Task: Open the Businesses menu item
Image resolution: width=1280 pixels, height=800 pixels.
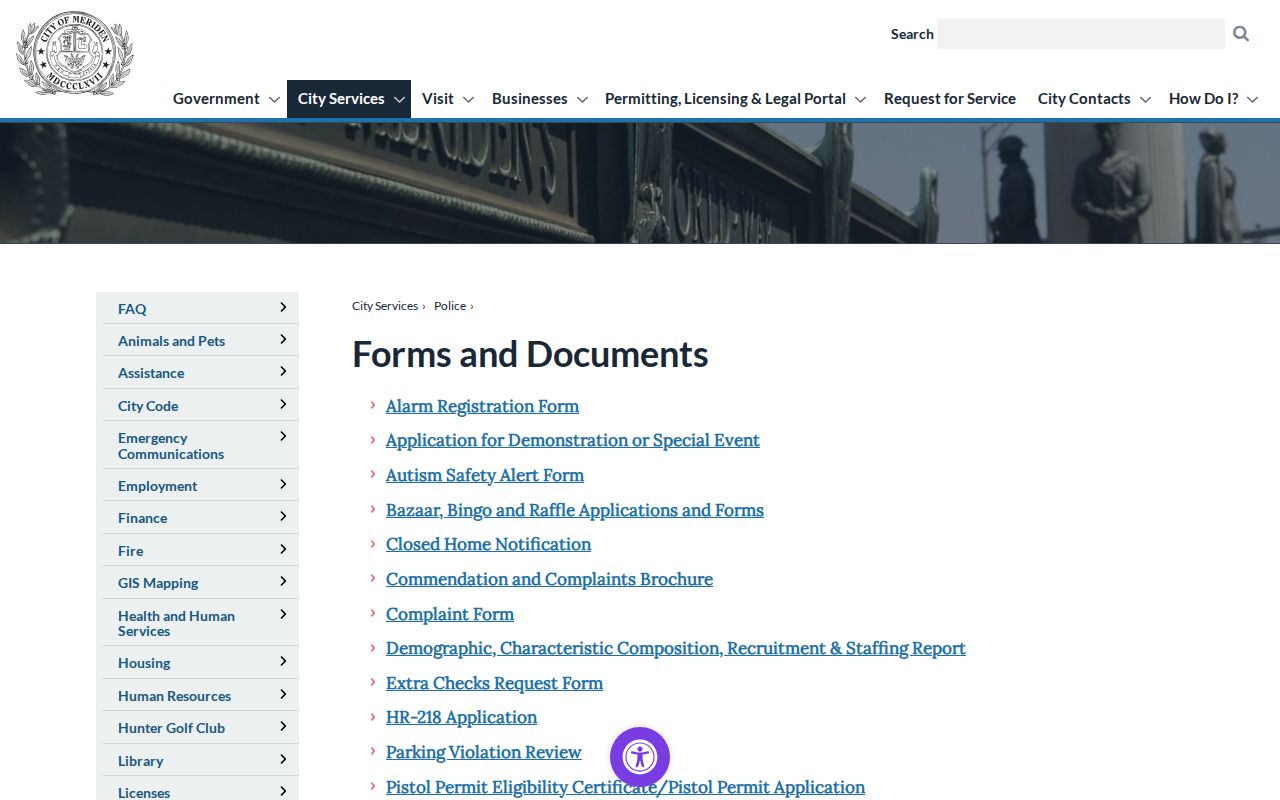Action: click(x=530, y=99)
